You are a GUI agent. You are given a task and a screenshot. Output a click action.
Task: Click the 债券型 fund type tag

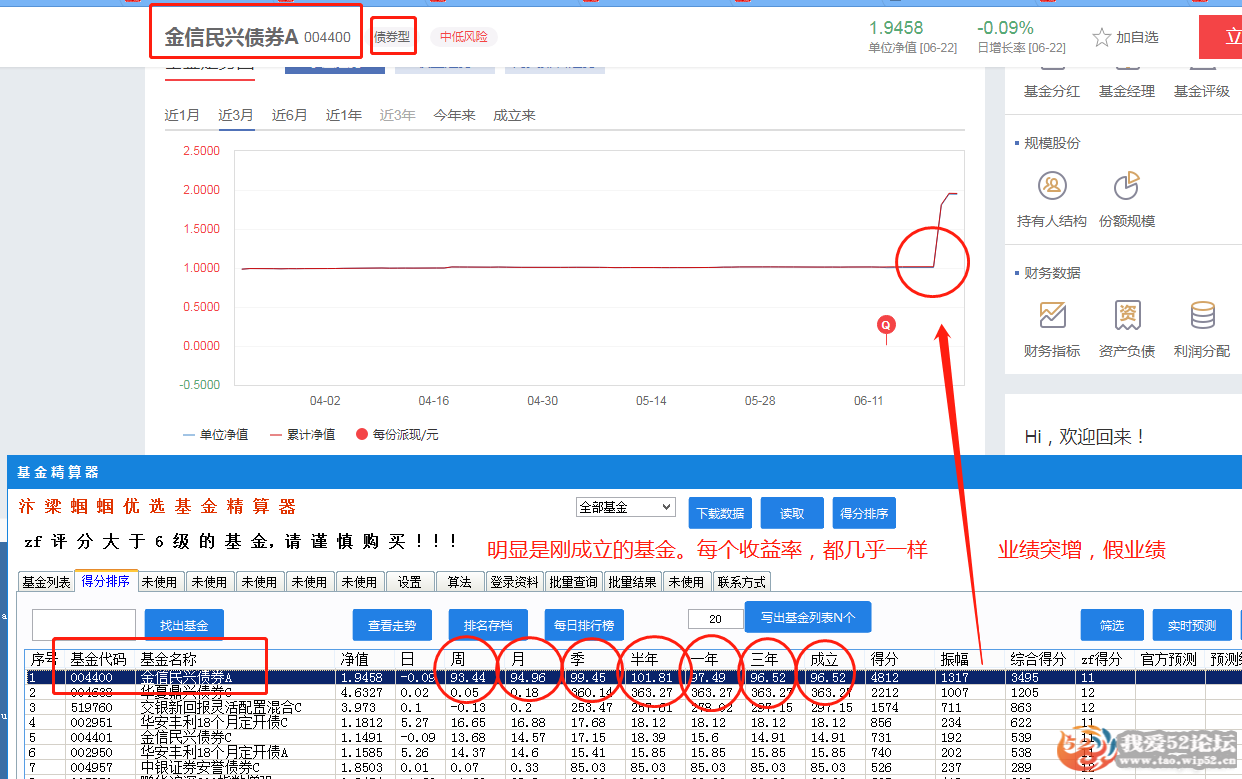[x=391, y=37]
